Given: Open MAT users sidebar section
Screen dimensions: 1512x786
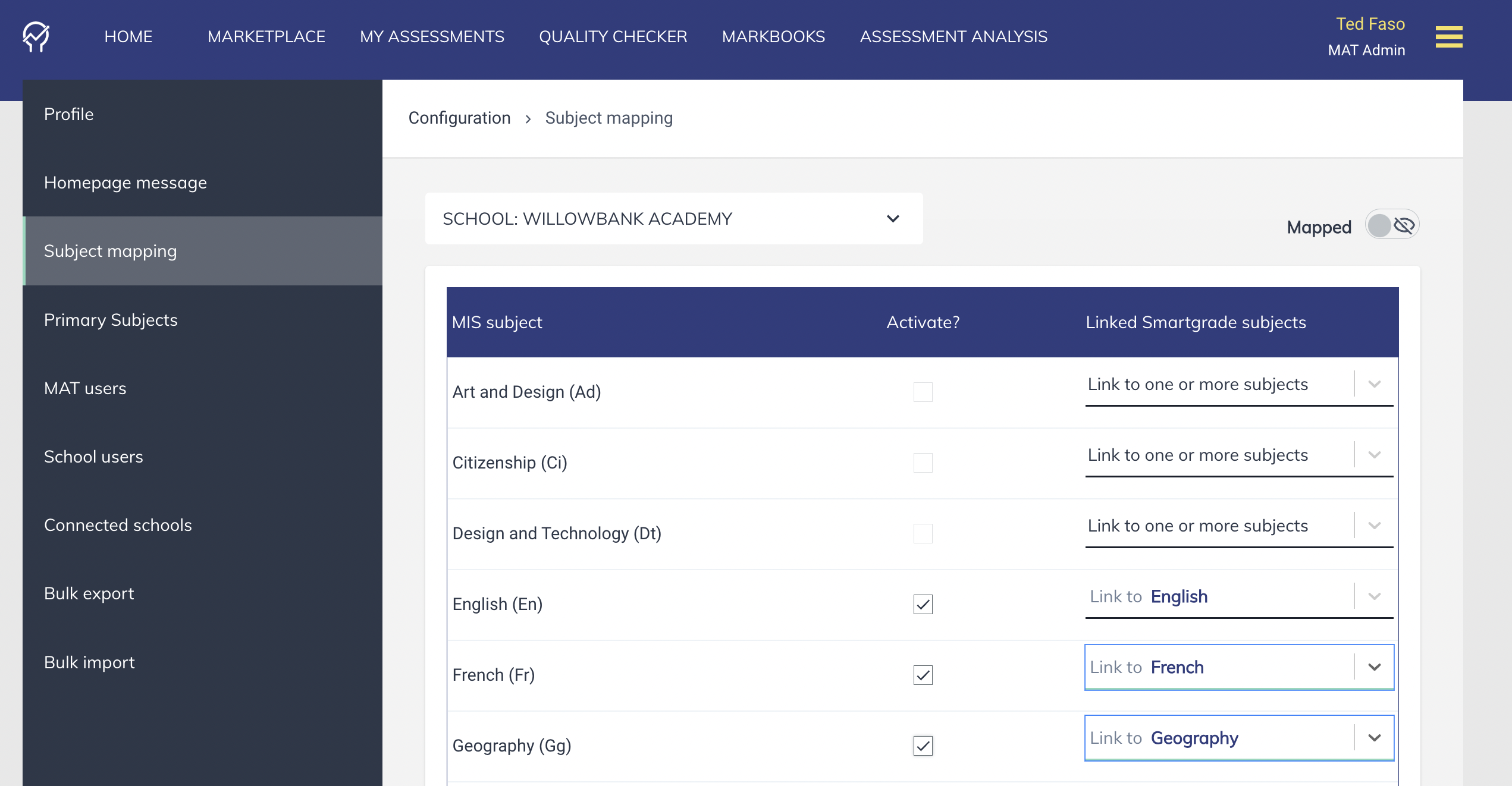Looking at the screenshot, I should 85,388.
